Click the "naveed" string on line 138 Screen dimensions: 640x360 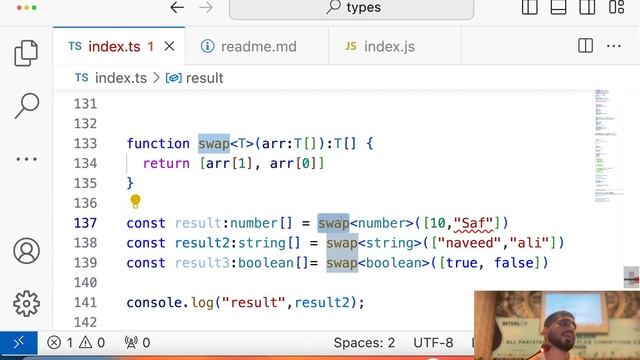(x=469, y=243)
